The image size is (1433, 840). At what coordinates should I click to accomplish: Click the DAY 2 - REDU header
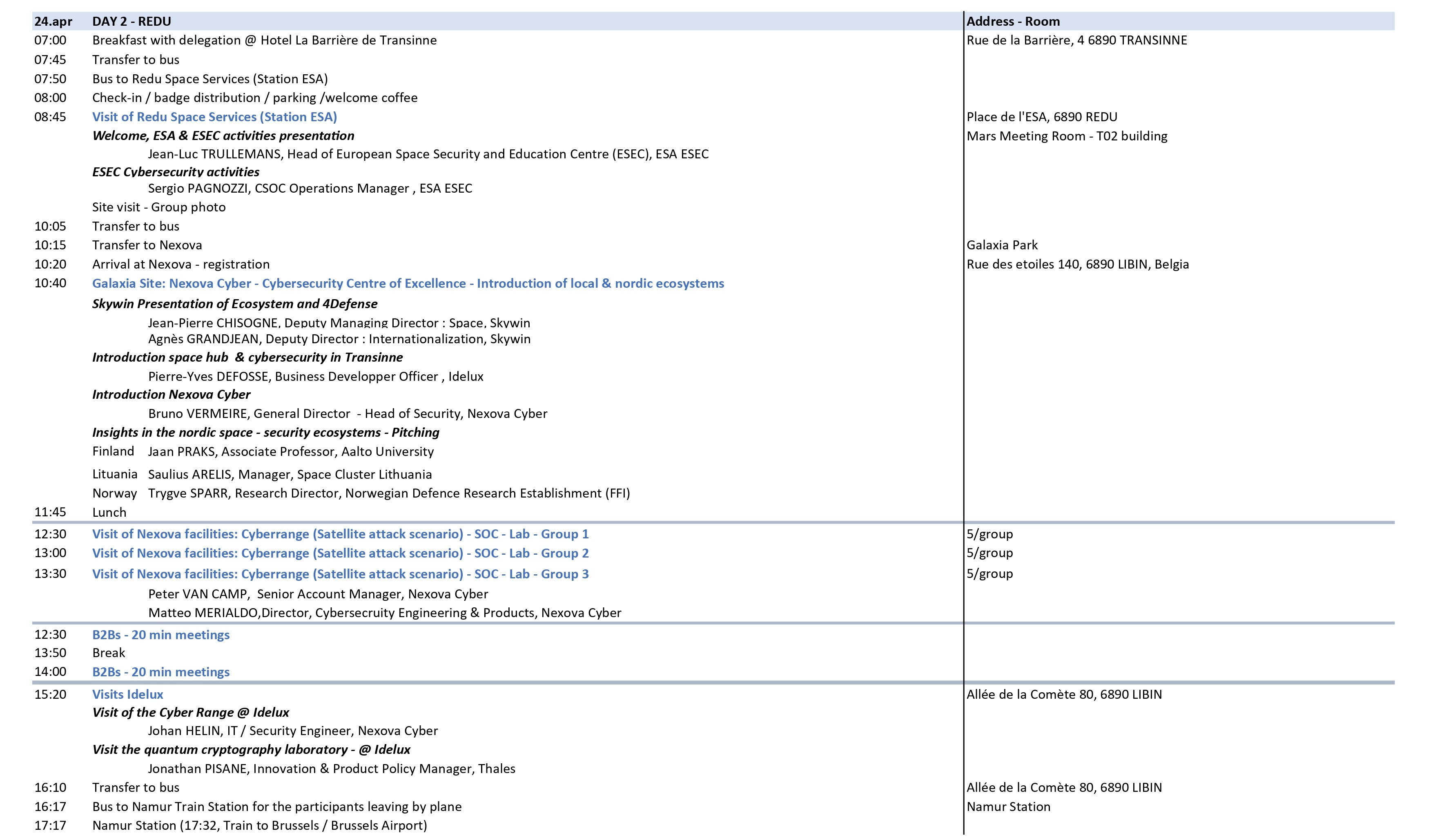(131, 21)
